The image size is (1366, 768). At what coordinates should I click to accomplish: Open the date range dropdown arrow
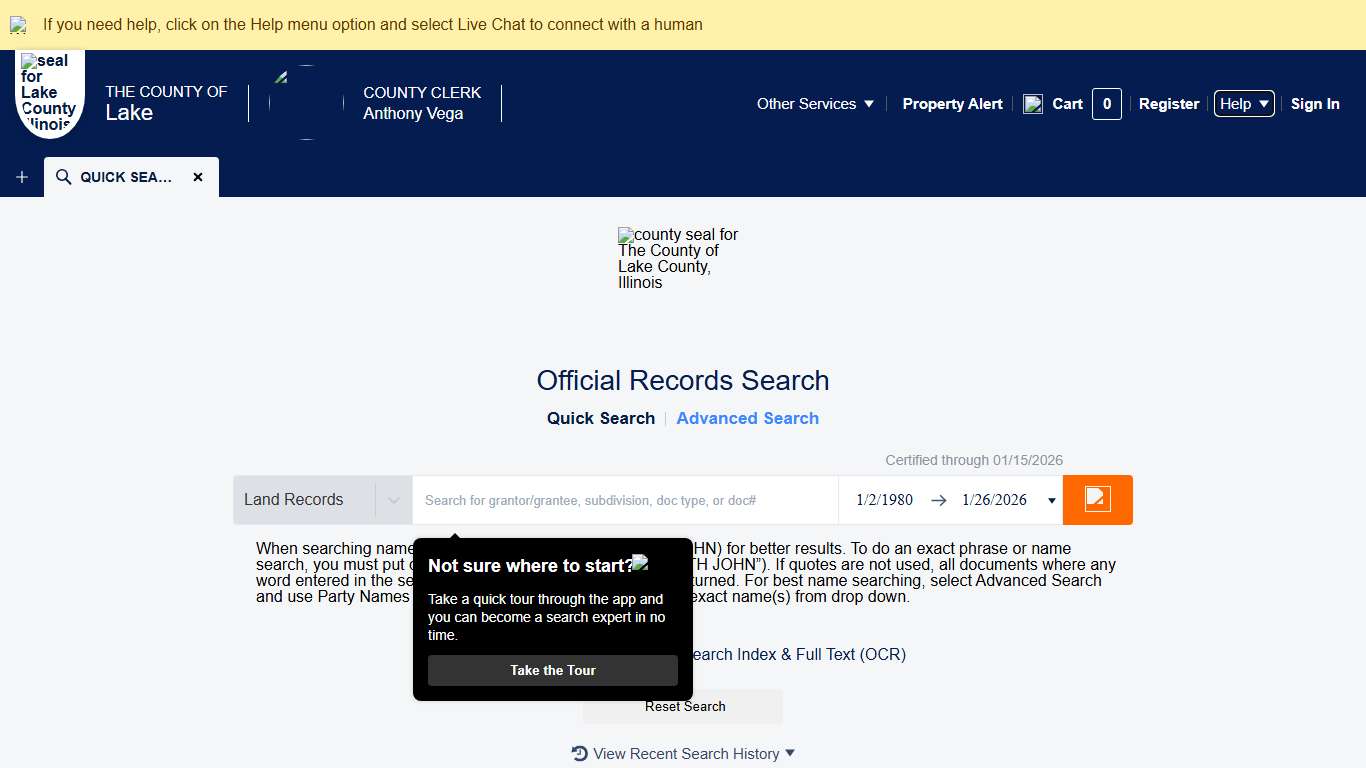pyautogui.click(x=1051, y=500)
